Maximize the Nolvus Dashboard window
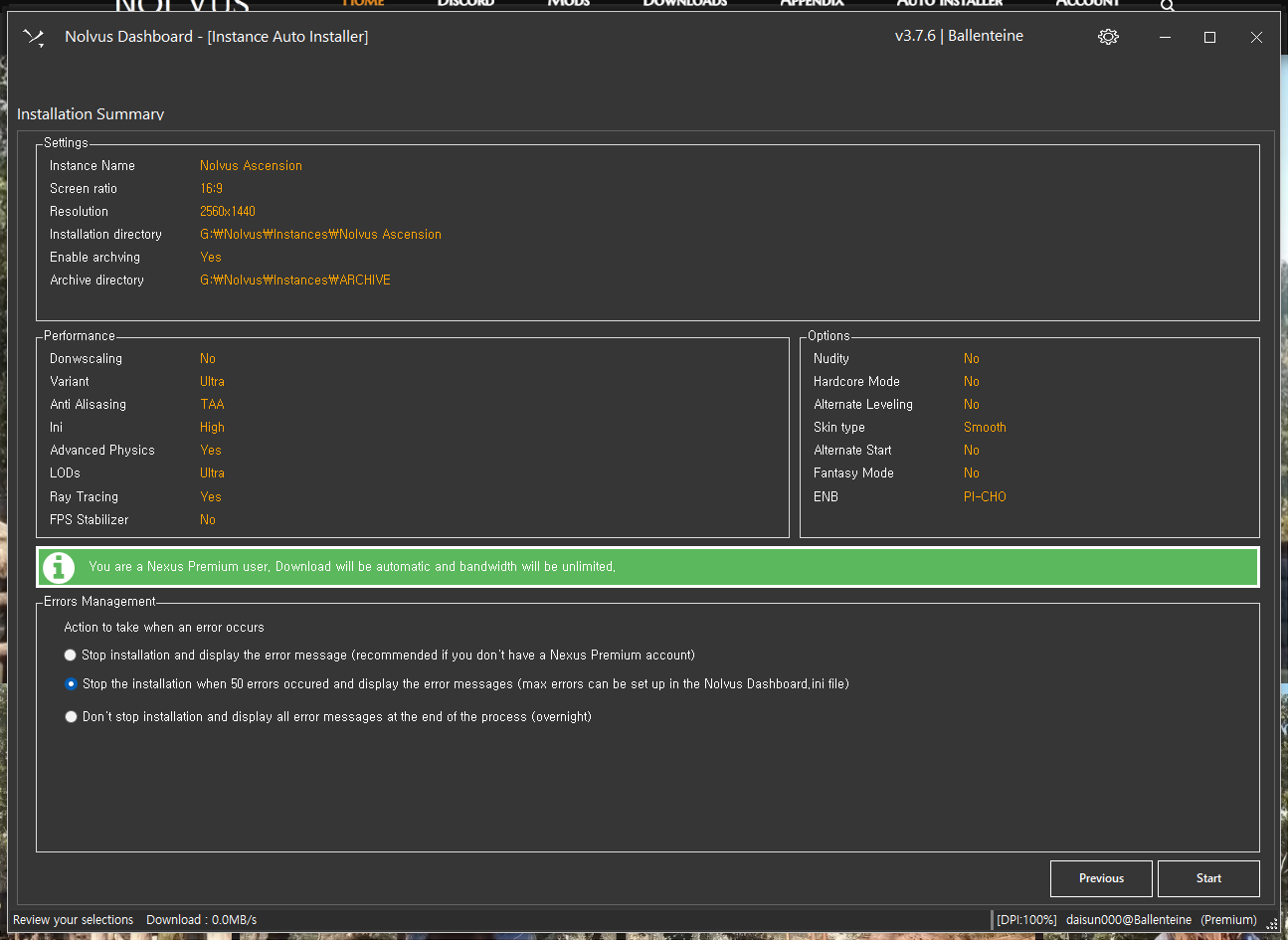 [x=1209, y=37]
